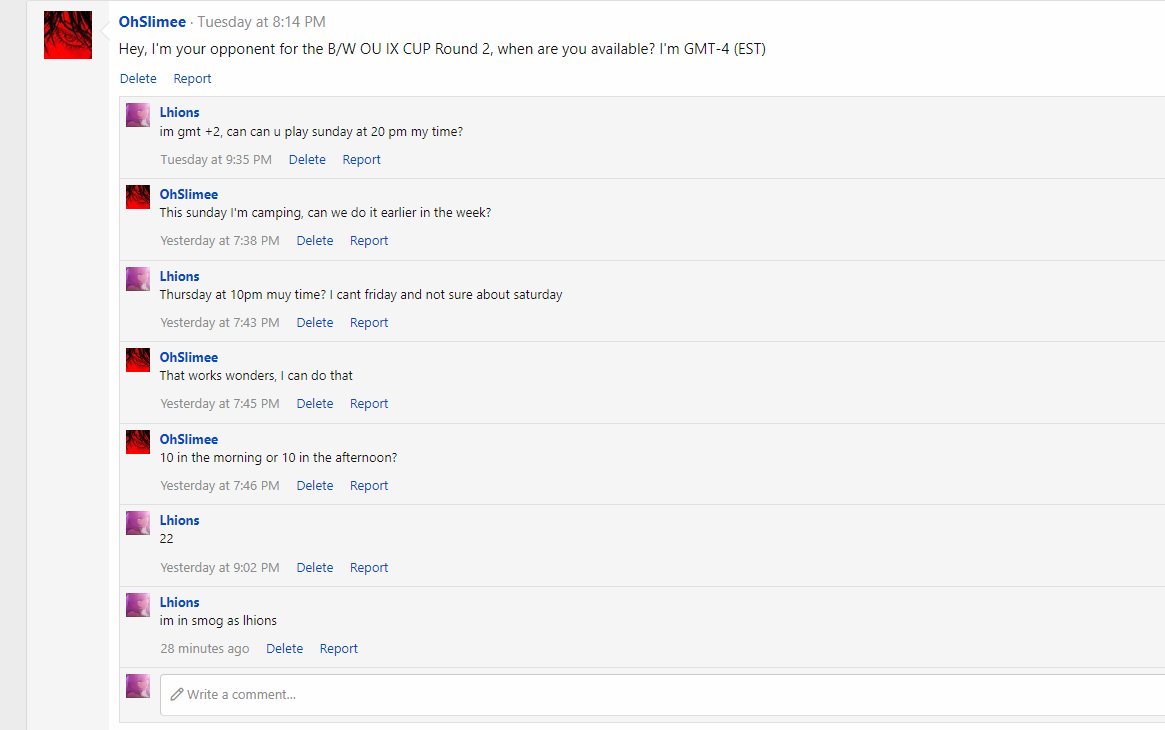
Task: Delete the comment posted Tuesday at 9:35 PM
Action: pyautogui.click(x=307, y=160)
